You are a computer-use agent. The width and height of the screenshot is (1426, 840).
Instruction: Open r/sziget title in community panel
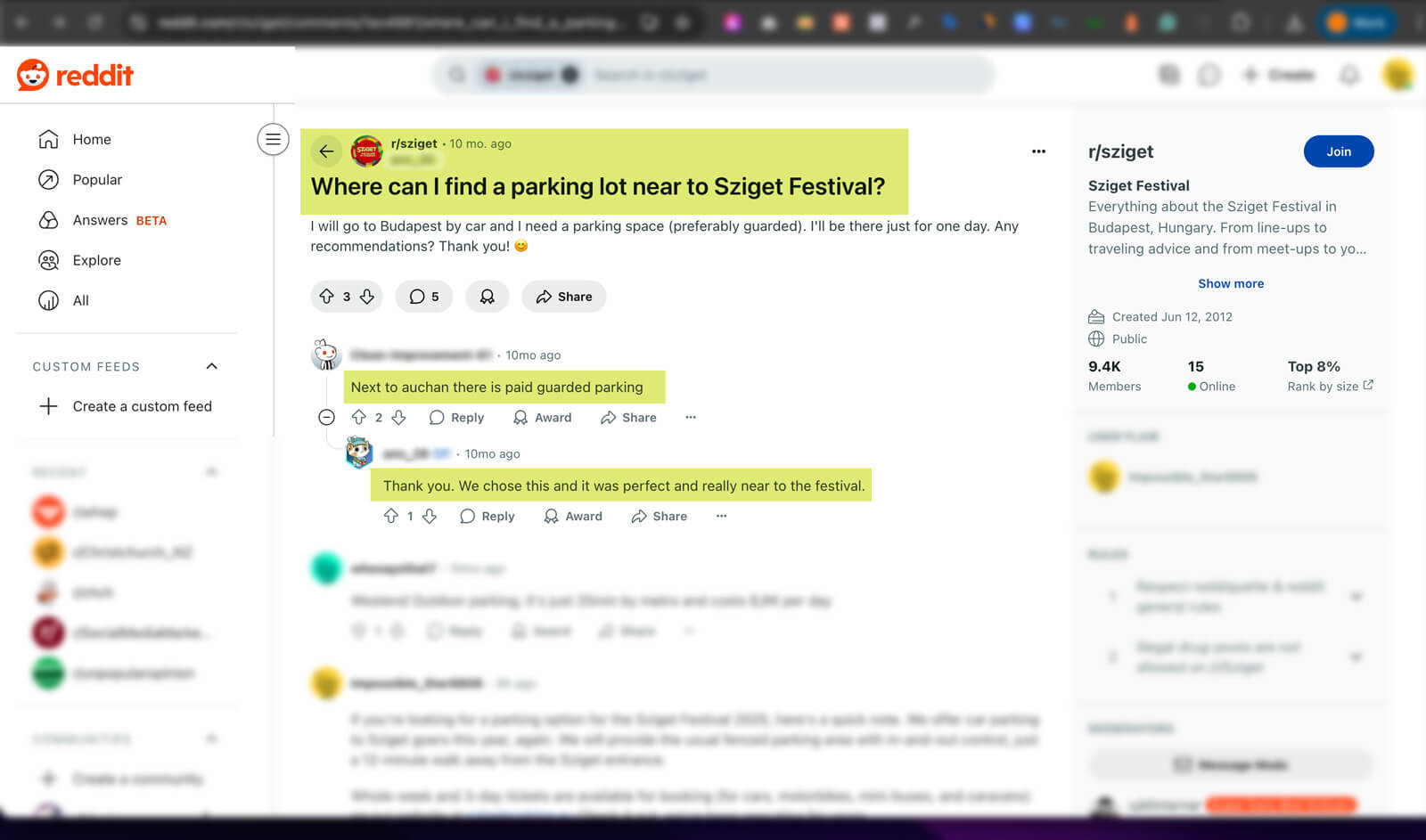(1120, 151)
